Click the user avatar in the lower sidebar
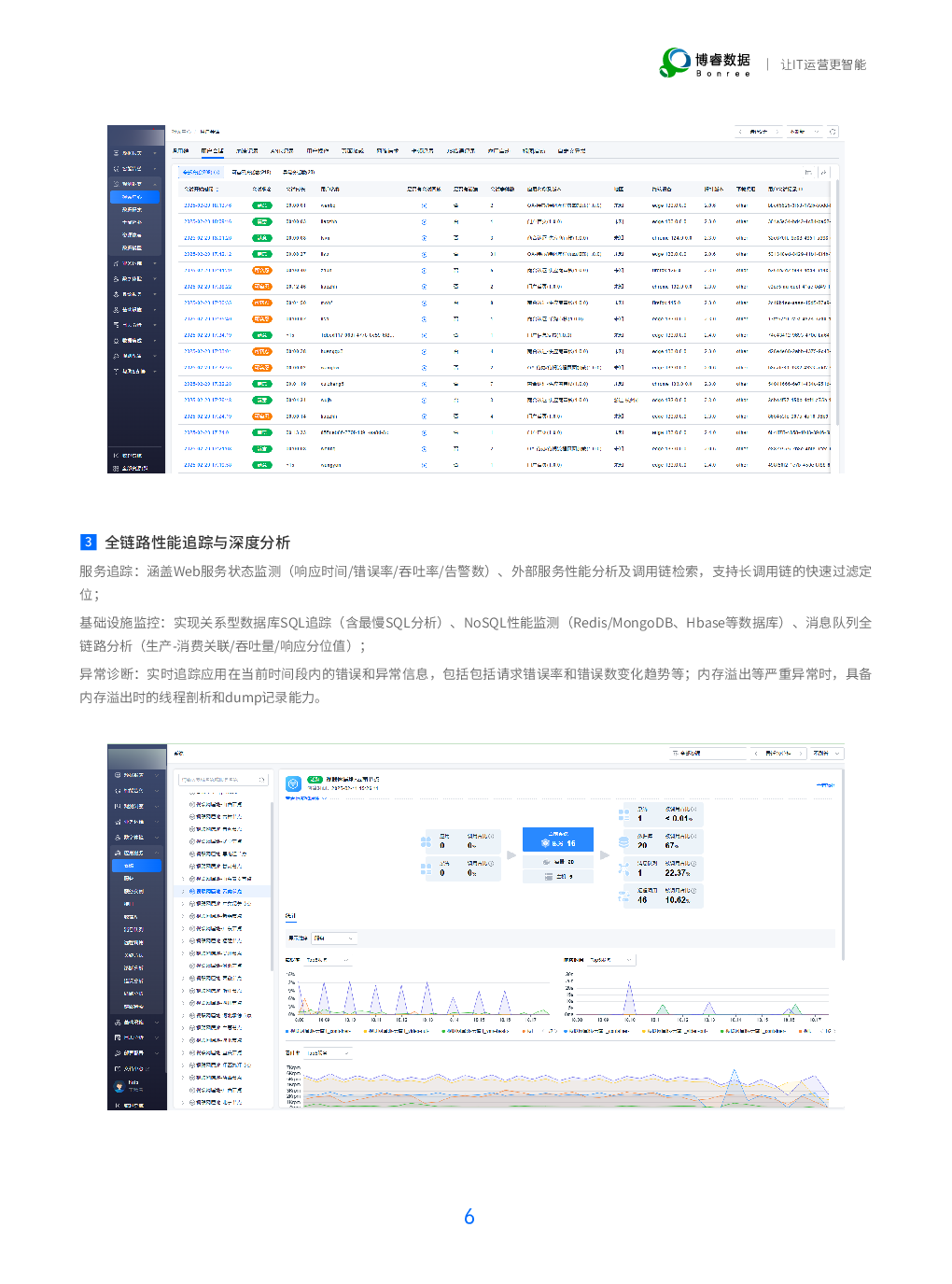The height and width of the screenshot is (1284, 952). (x=119, y=1086)
